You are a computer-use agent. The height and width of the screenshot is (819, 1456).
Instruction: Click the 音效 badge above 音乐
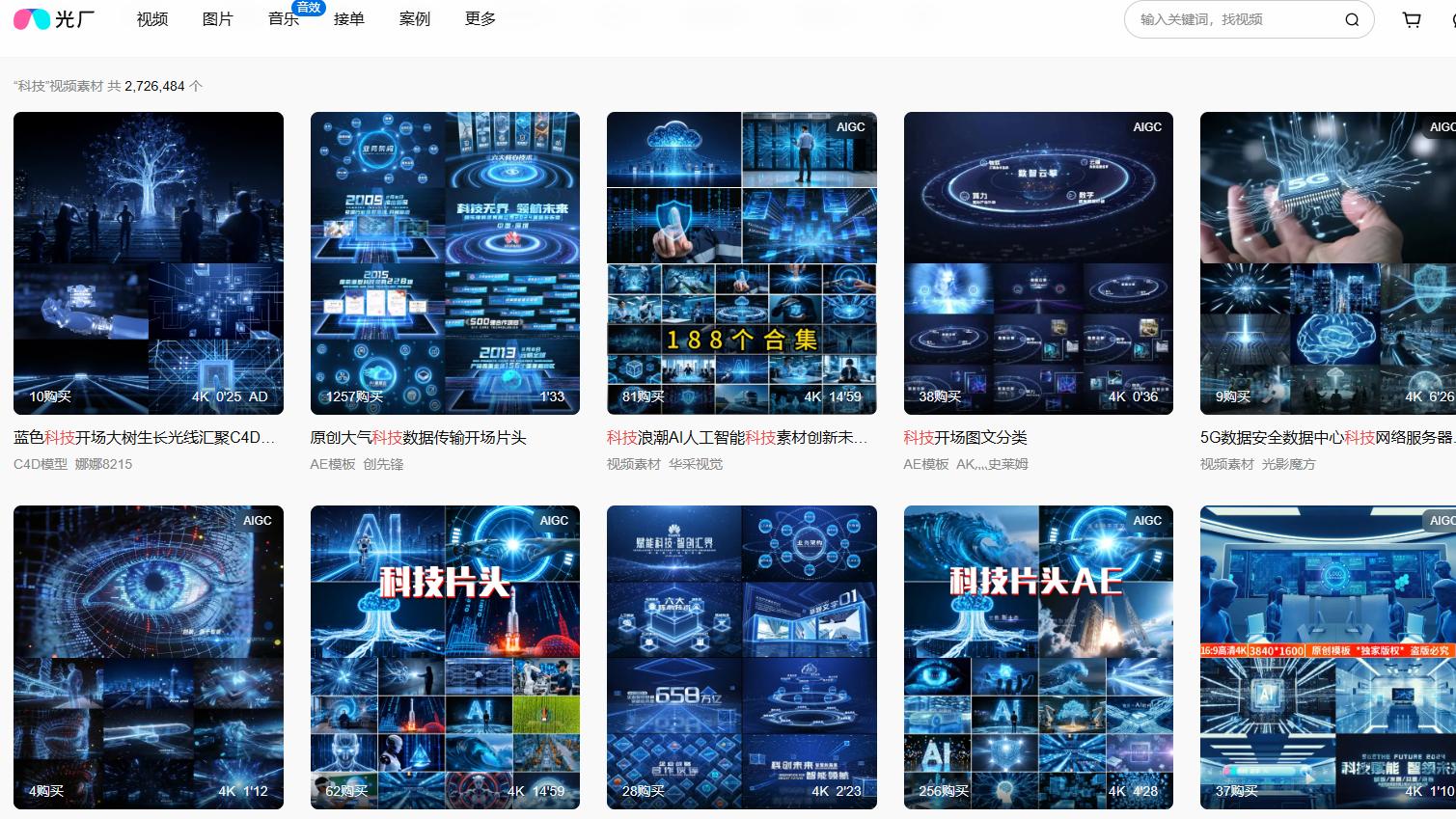coord(309,8)
